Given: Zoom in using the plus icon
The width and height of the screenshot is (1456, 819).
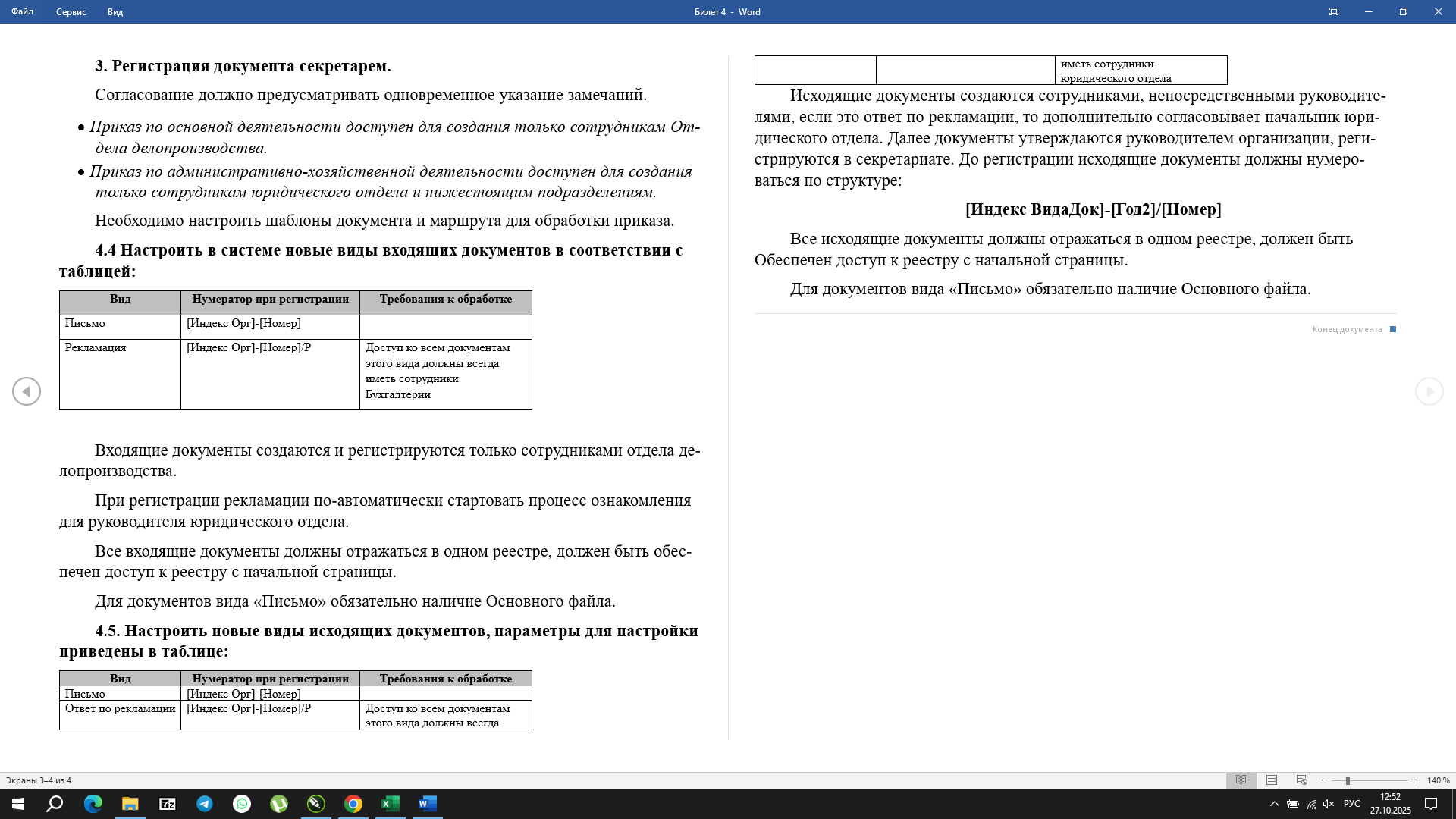Looking at the screenshot, I should 1414,780.
